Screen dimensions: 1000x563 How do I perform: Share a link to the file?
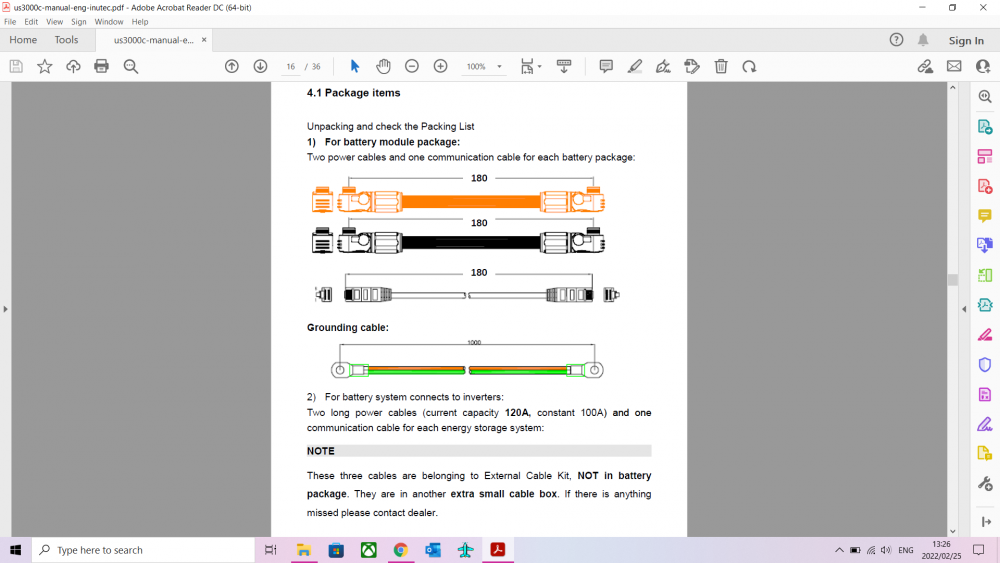(x=925, y=66)
